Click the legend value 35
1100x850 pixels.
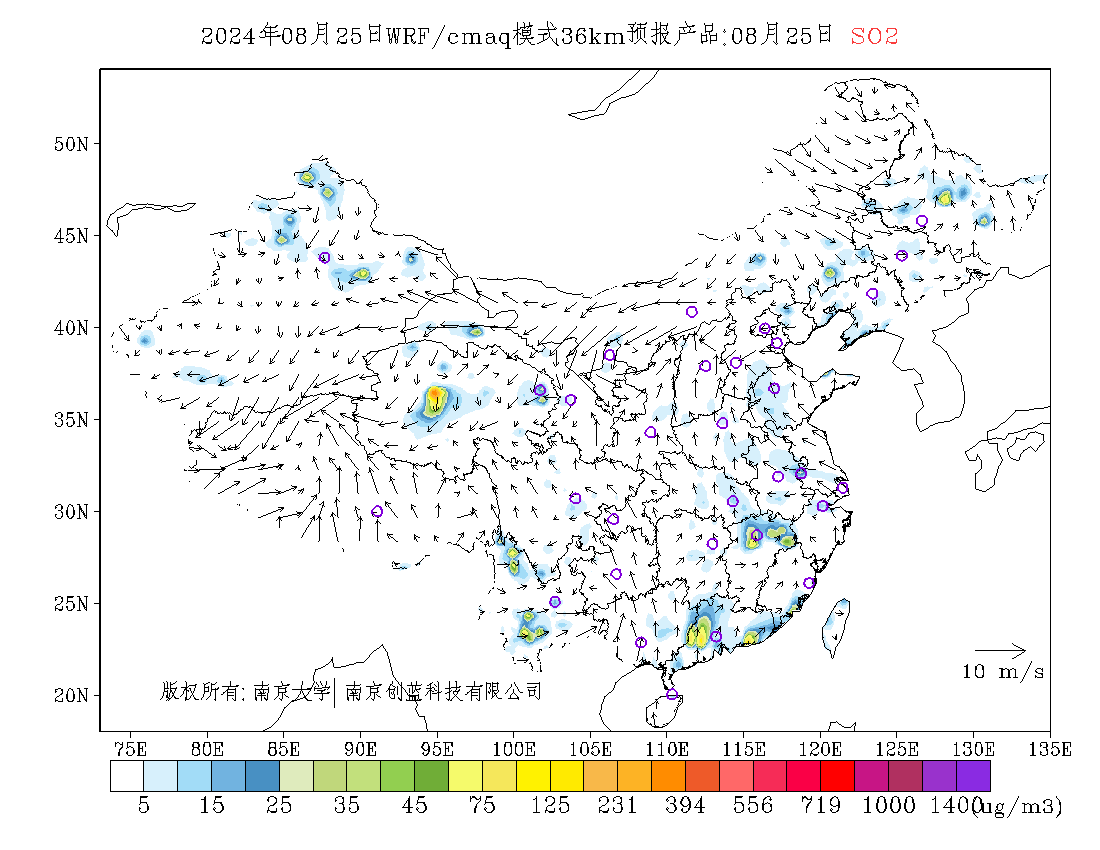[347, 805]
